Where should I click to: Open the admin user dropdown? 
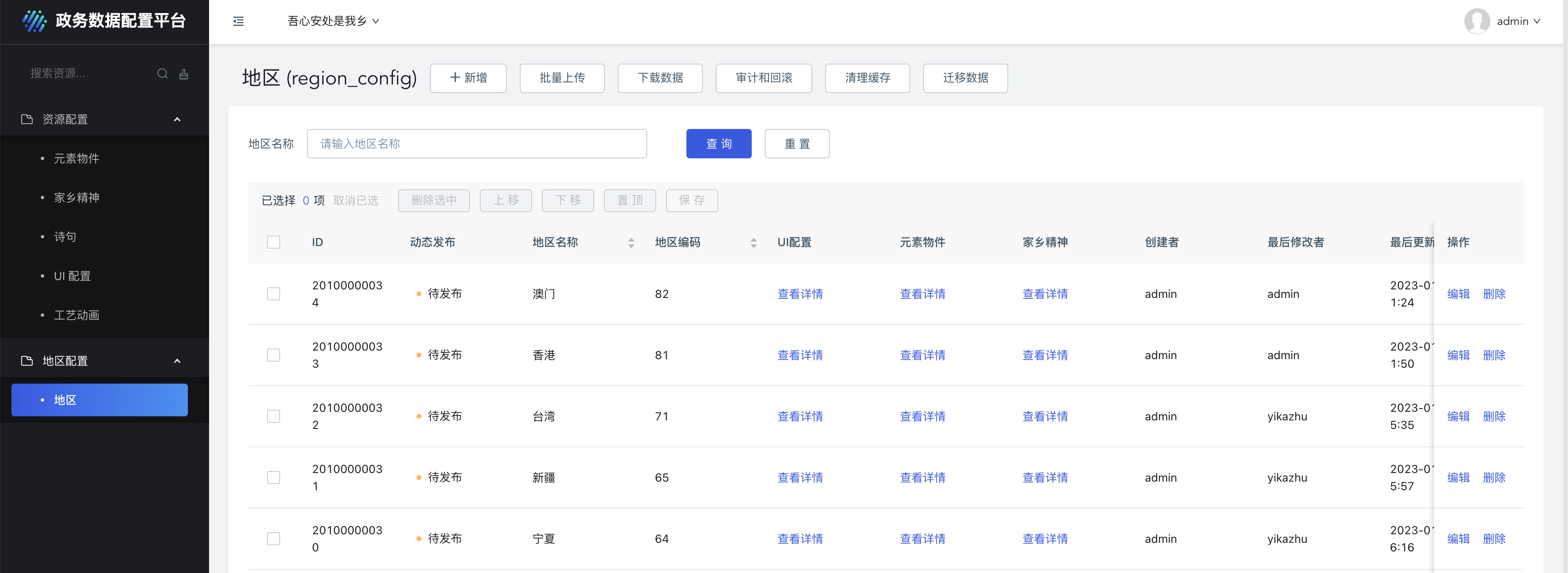1518,21
